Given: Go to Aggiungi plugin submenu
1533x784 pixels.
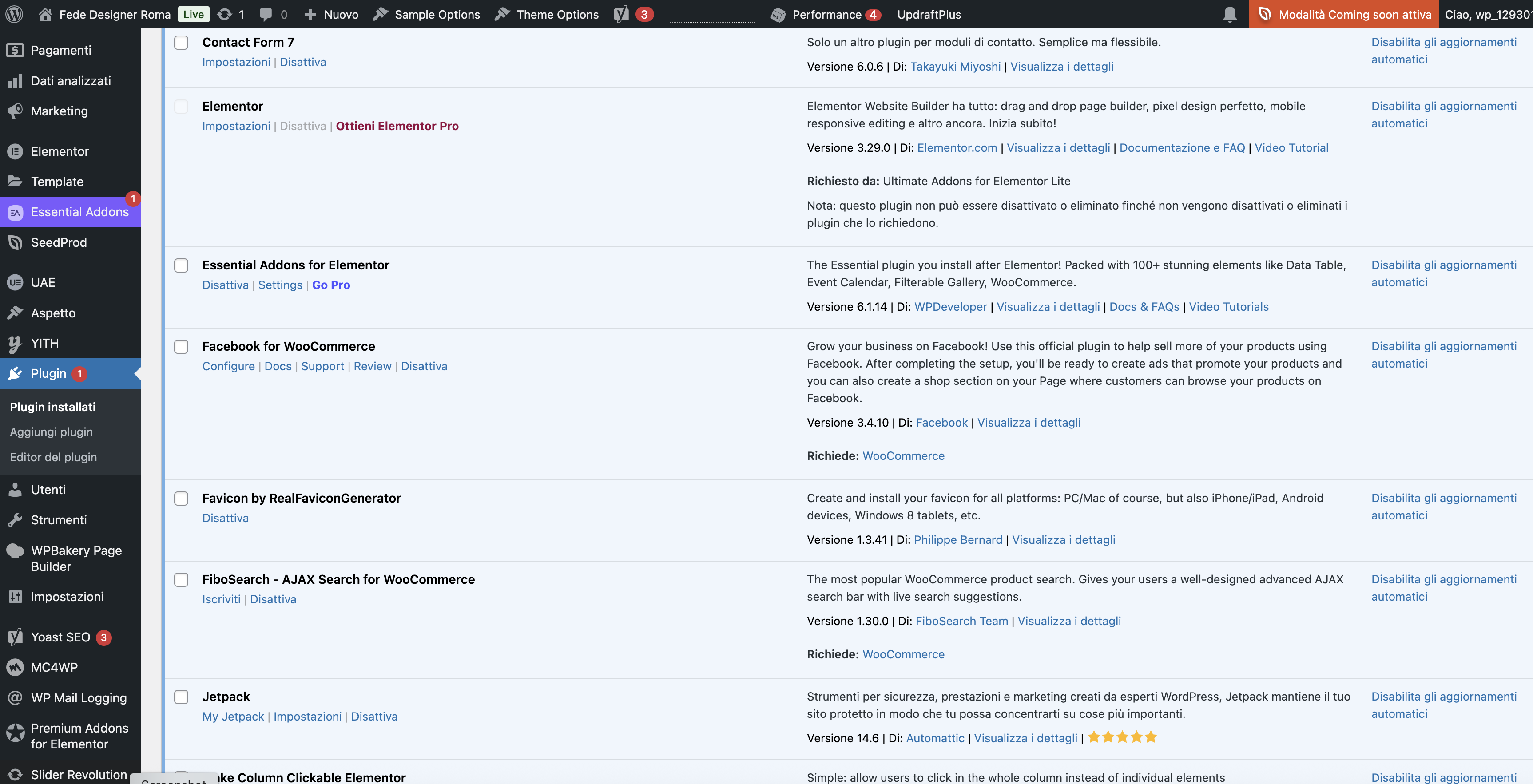Looking at the screenshot, I should pyautogui.click(x=51, y=432).
